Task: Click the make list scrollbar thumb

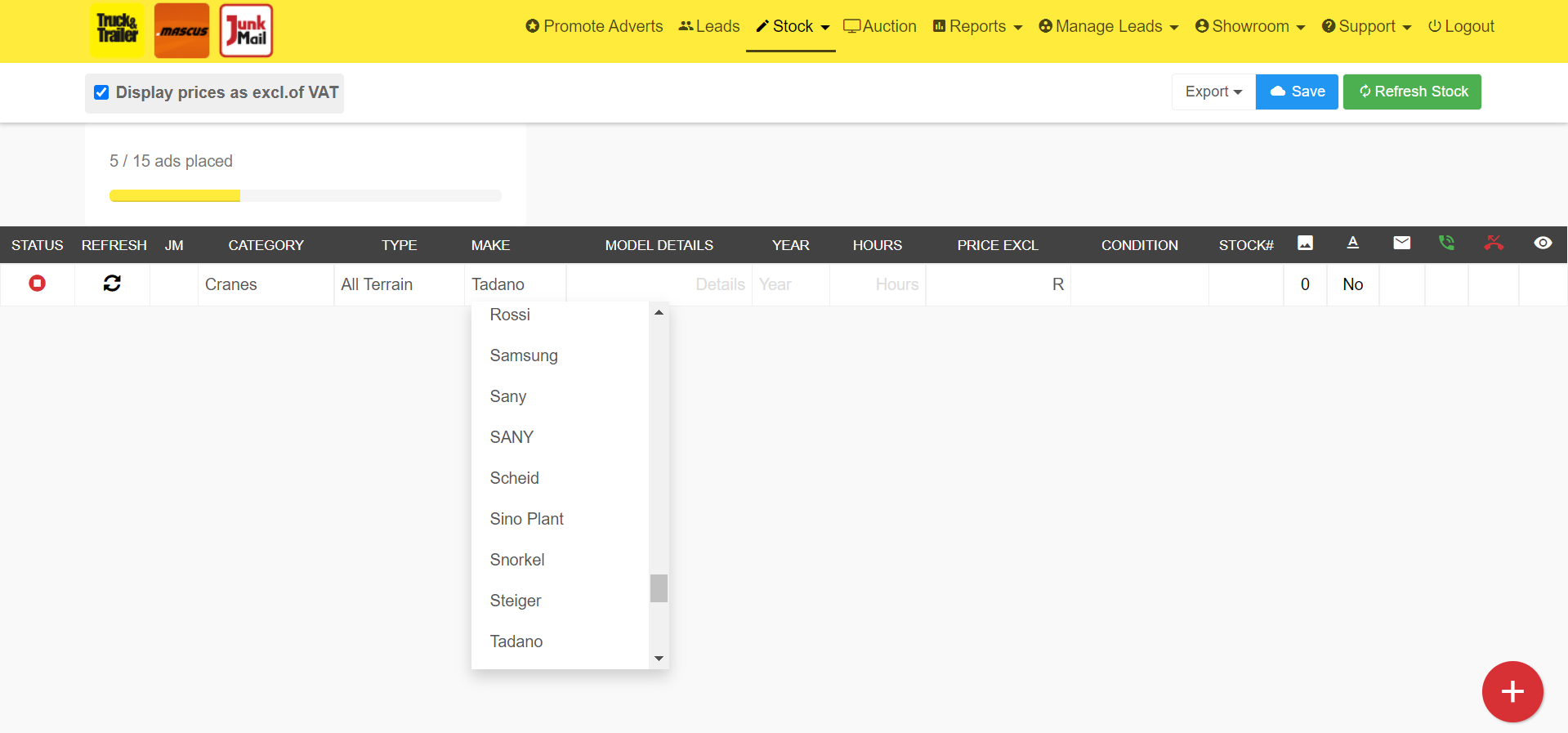Action: coord(659,588)
